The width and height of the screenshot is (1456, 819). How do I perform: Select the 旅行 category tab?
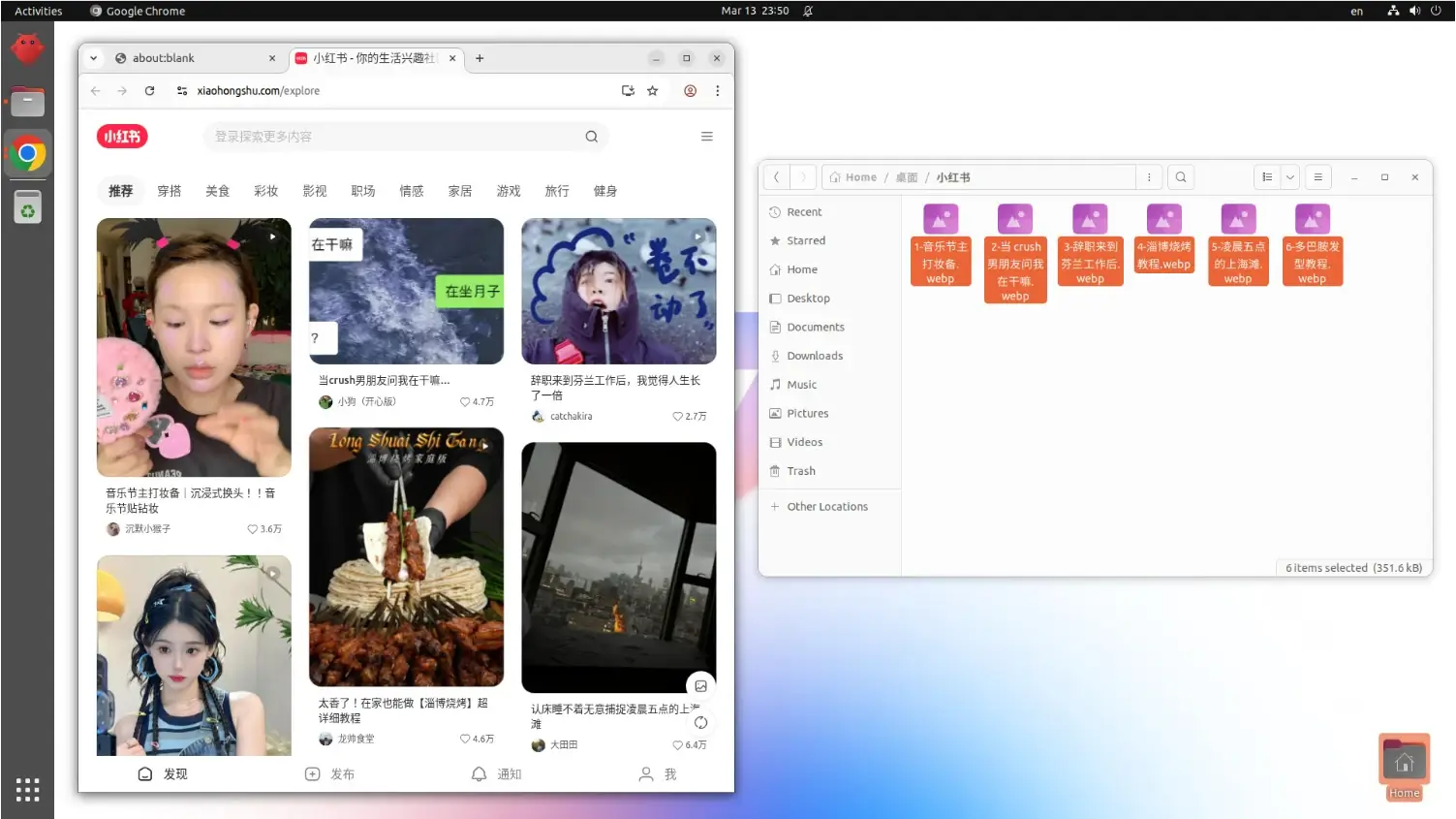pos(557,191)
